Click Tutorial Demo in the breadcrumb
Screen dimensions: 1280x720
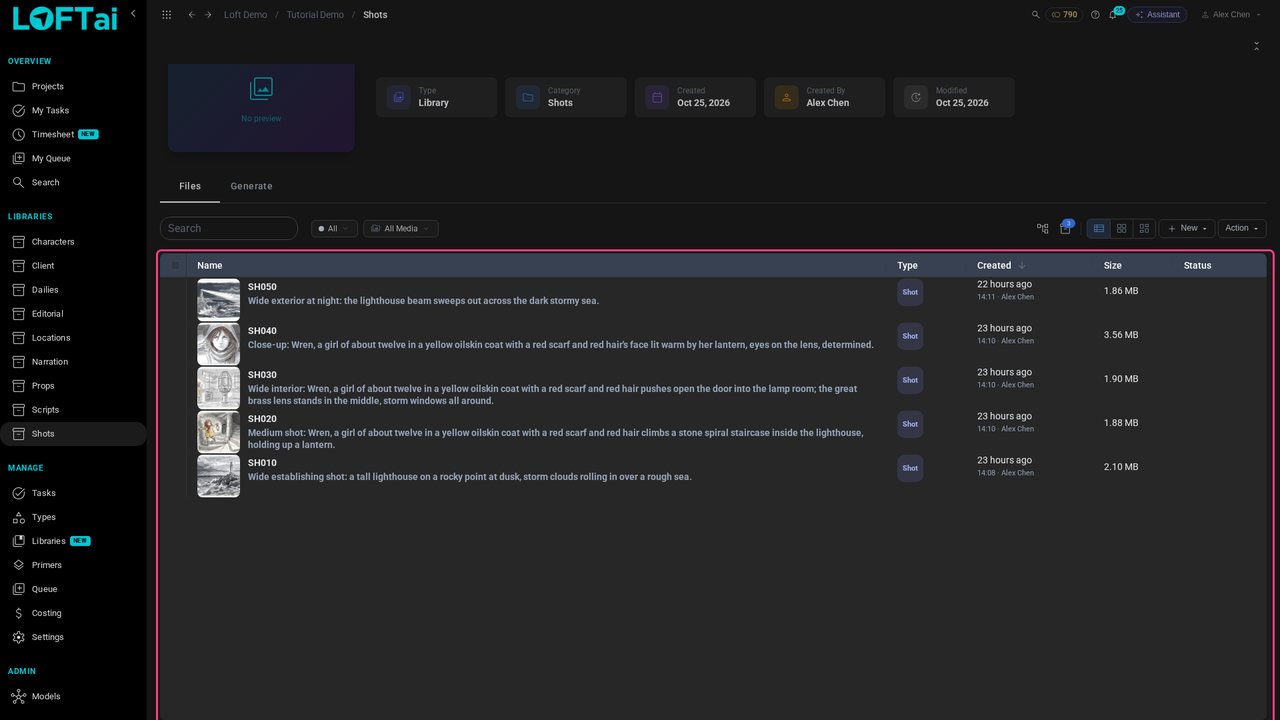tap(315, 15)
